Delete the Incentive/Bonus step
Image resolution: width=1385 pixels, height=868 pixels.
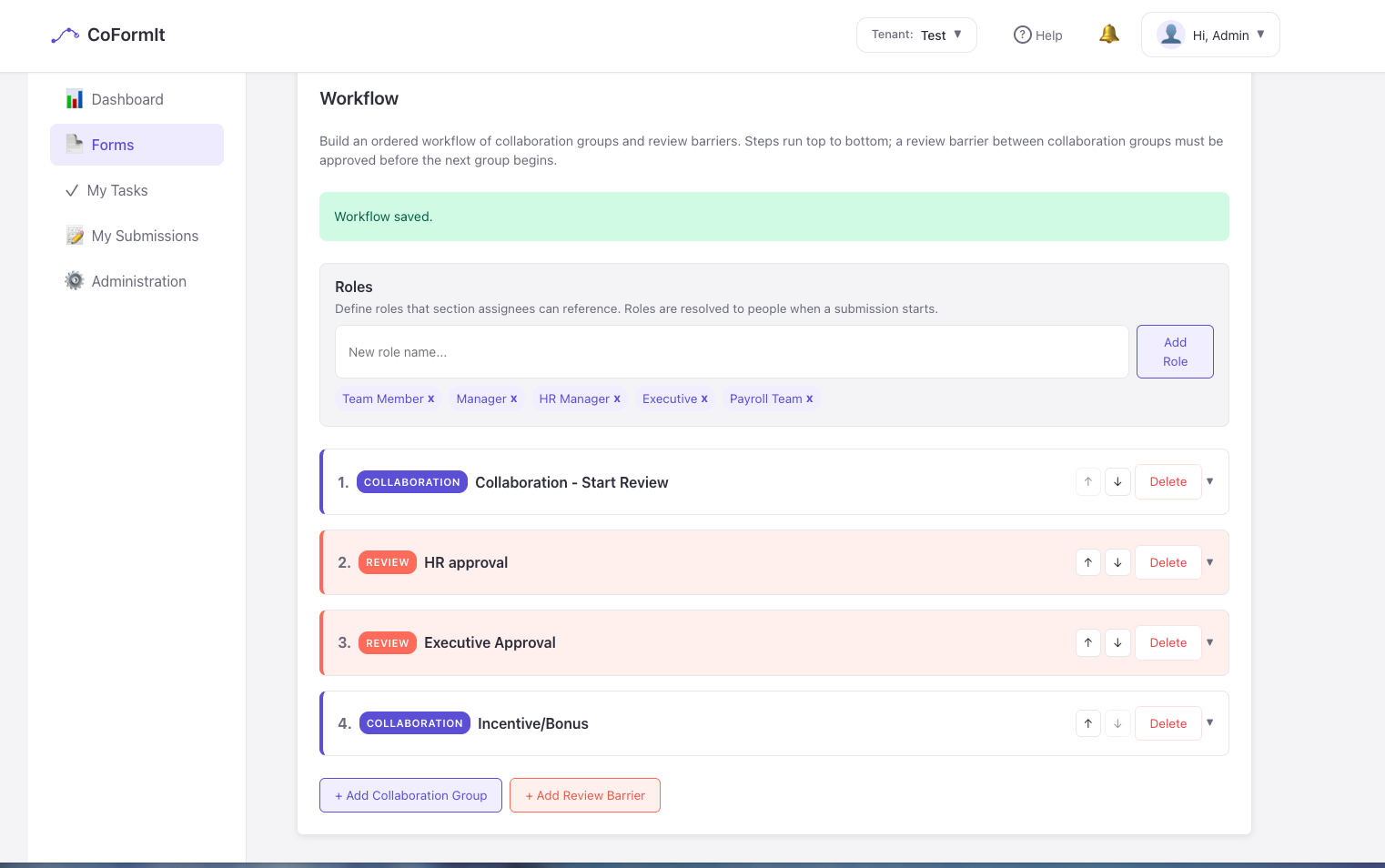tap(1168, 723)
